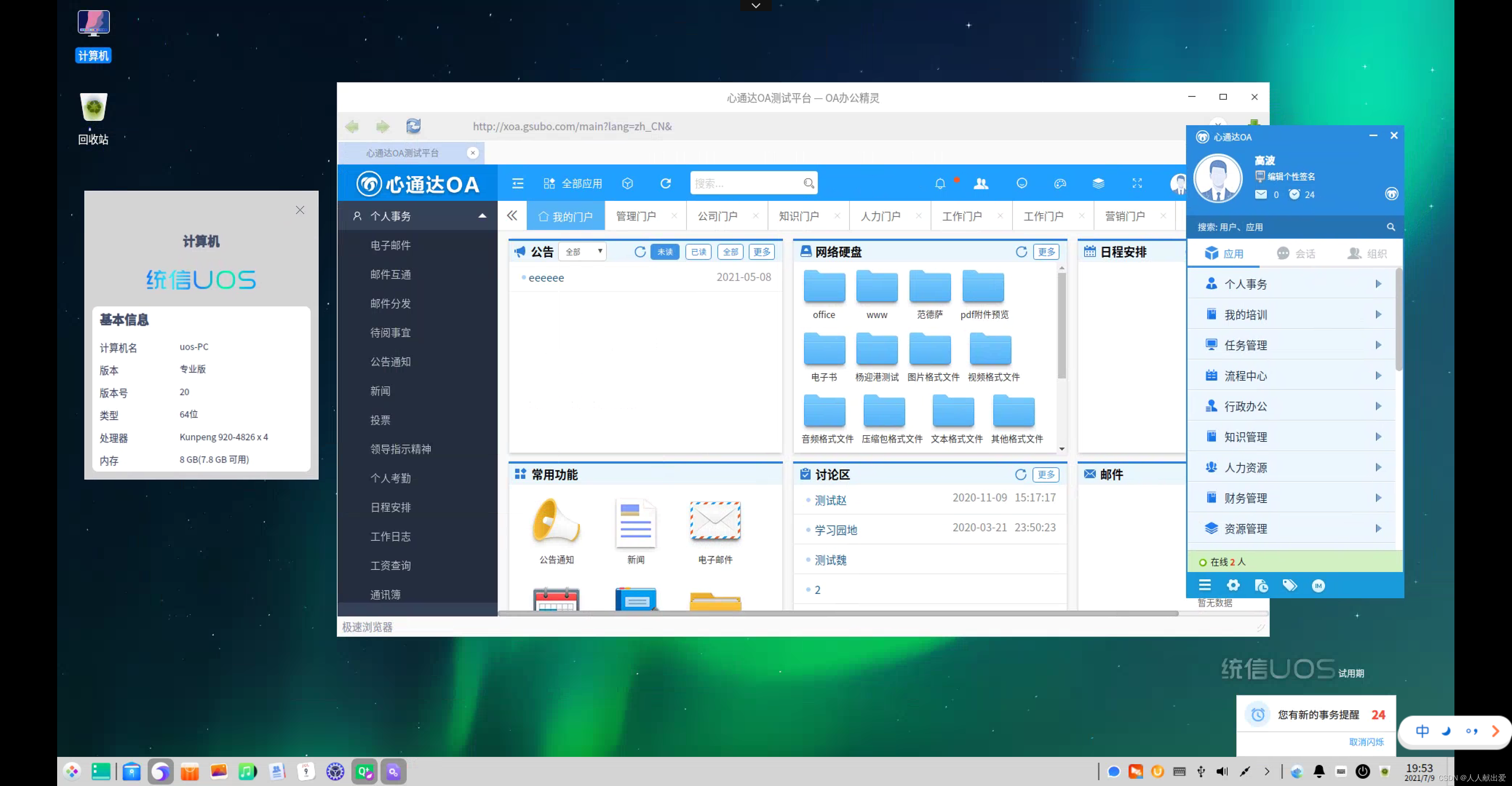Collapse the 个人事务 sidebar section
The image size is (1512, 786).
[x=482, y=216]
